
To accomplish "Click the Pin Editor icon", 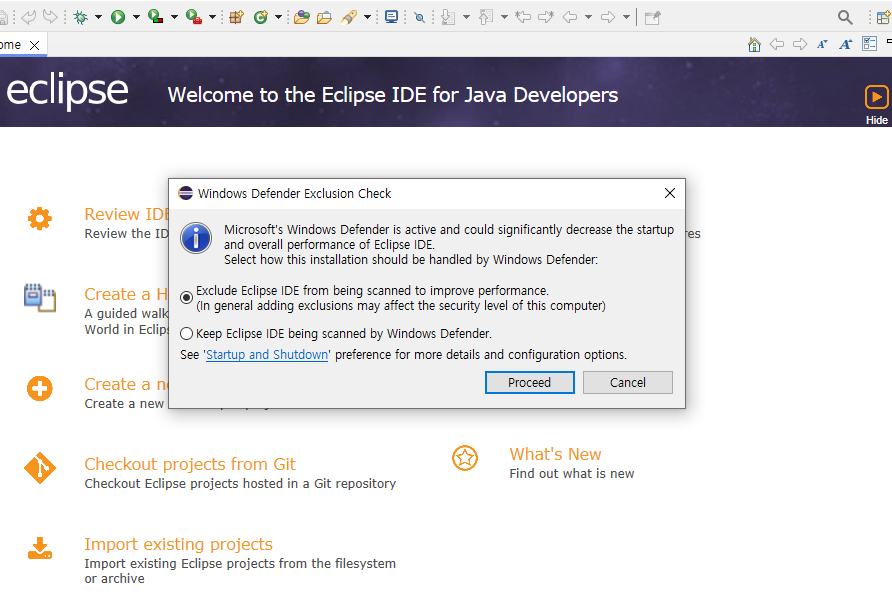I will pos(653,18).
